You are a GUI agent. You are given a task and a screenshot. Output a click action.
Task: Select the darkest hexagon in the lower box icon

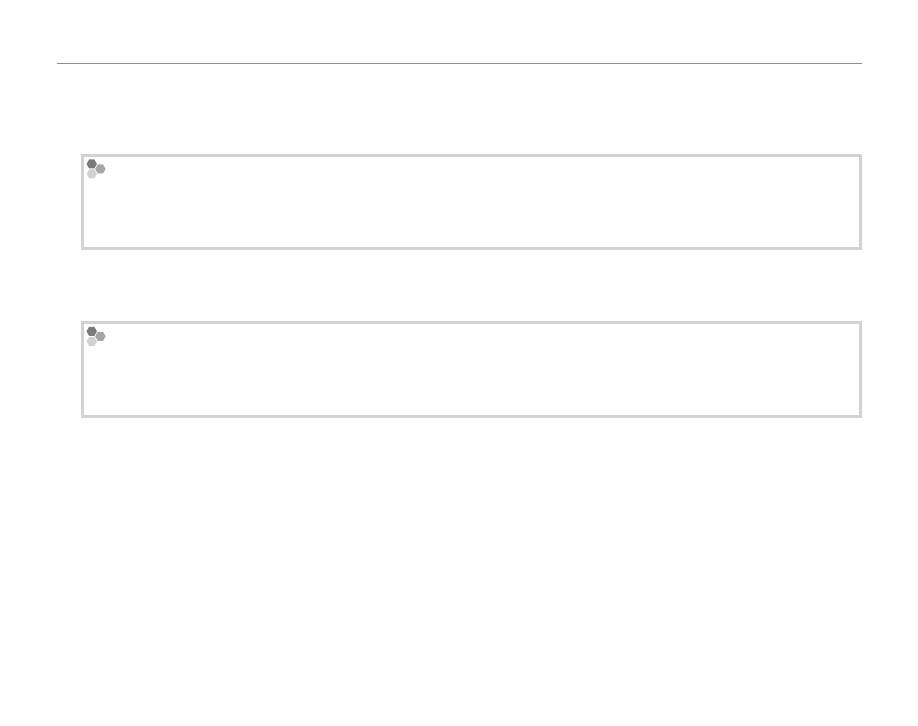pos(91,331)
